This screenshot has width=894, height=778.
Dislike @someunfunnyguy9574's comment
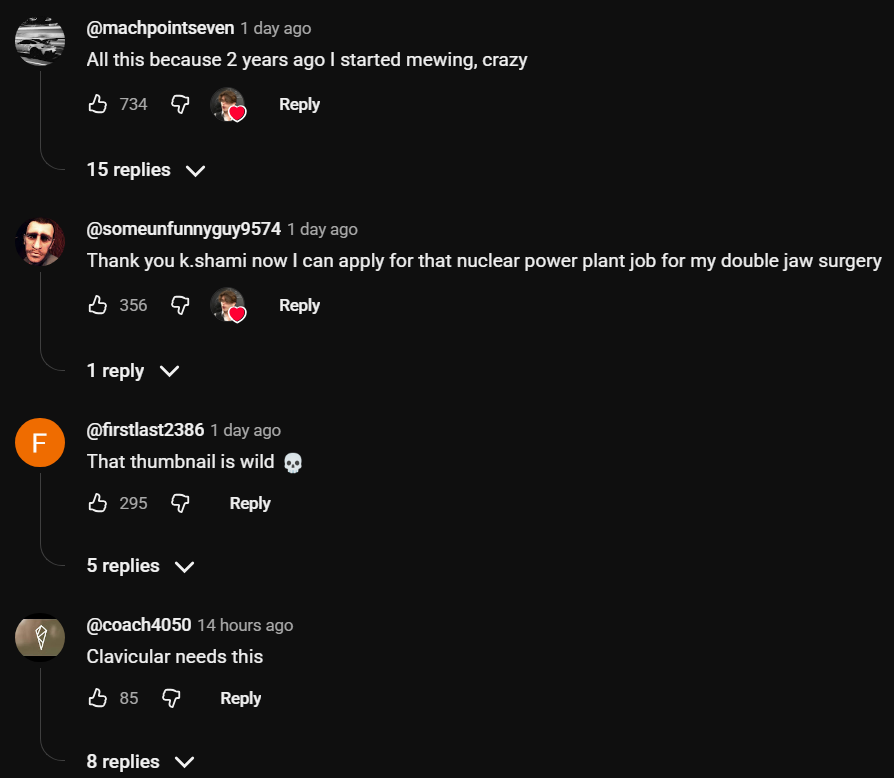(180, 305)
